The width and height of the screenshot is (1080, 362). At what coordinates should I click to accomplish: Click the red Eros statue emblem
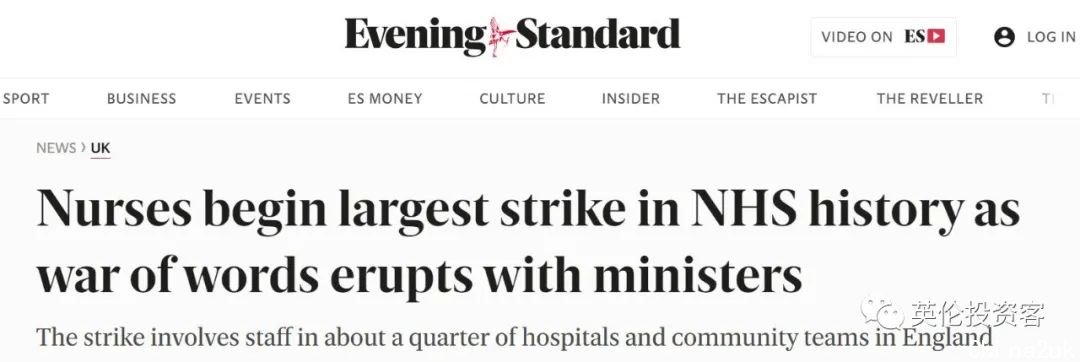500,36
